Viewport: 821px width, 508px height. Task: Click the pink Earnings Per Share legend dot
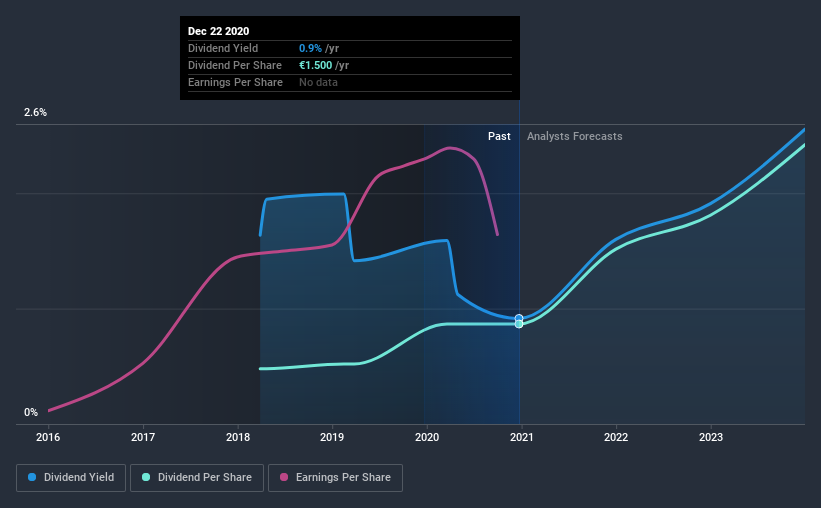point(284,477)
